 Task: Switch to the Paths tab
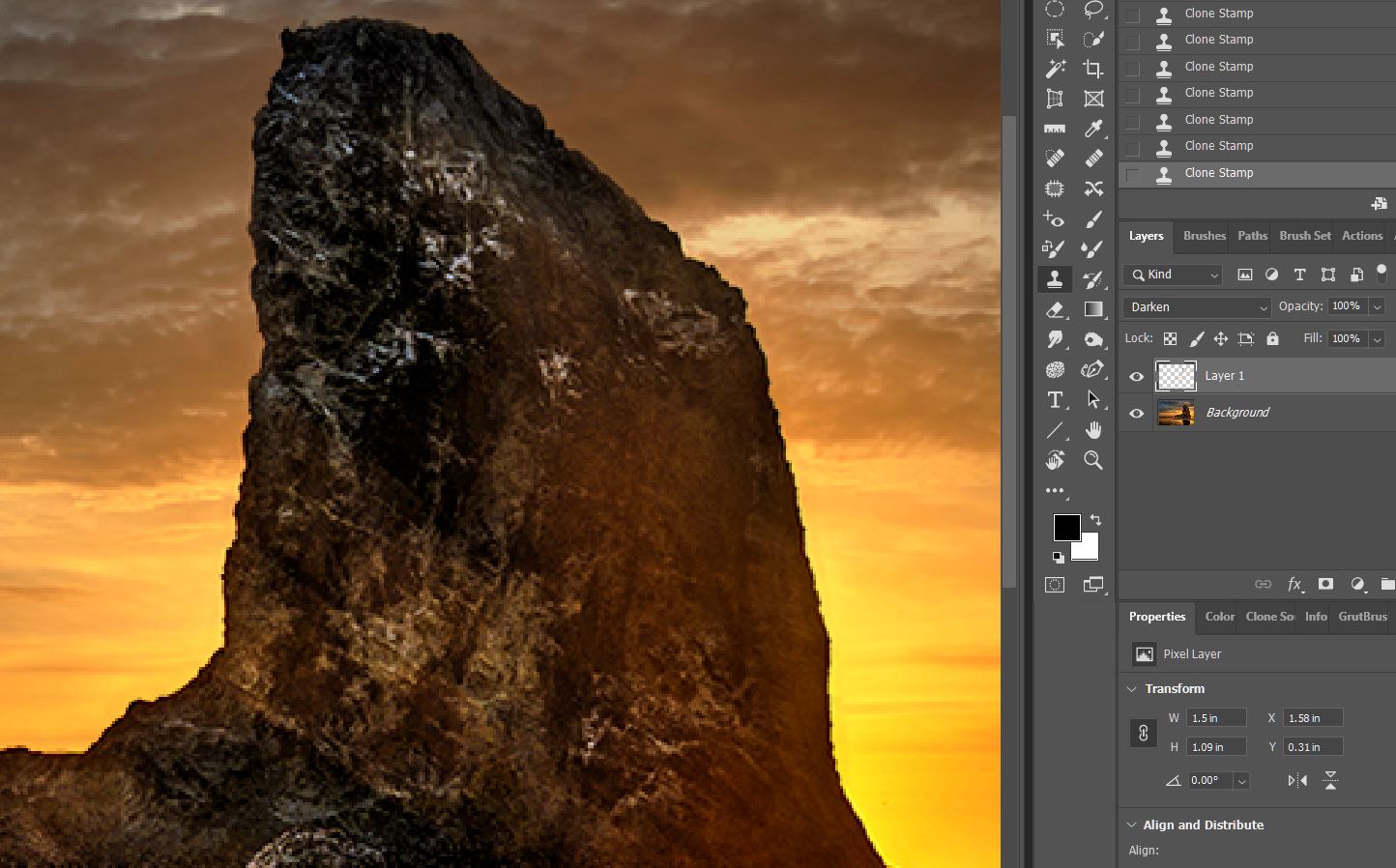click(x=1252, y=236)
